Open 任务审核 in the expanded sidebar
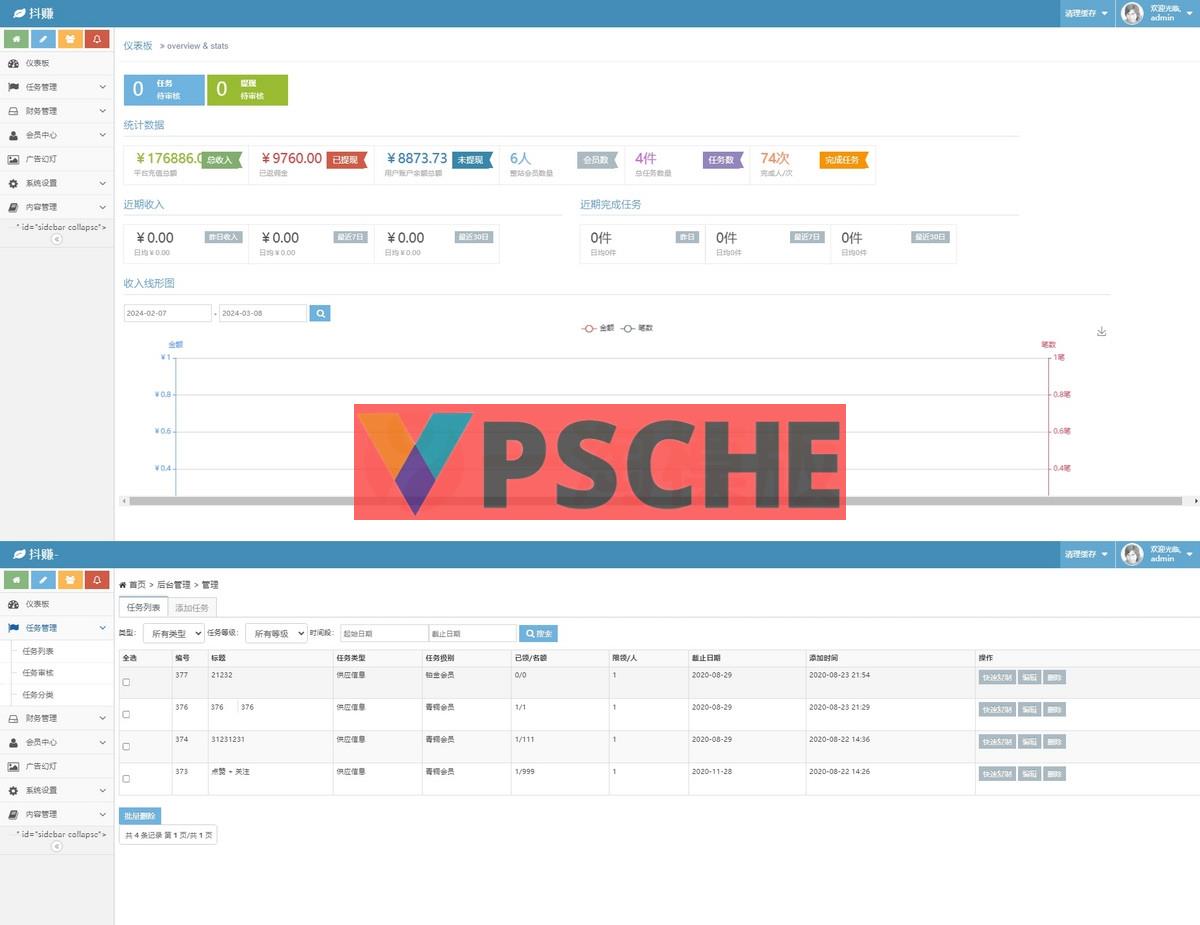The image size is (1200, 925). click(x=38, y=673)
